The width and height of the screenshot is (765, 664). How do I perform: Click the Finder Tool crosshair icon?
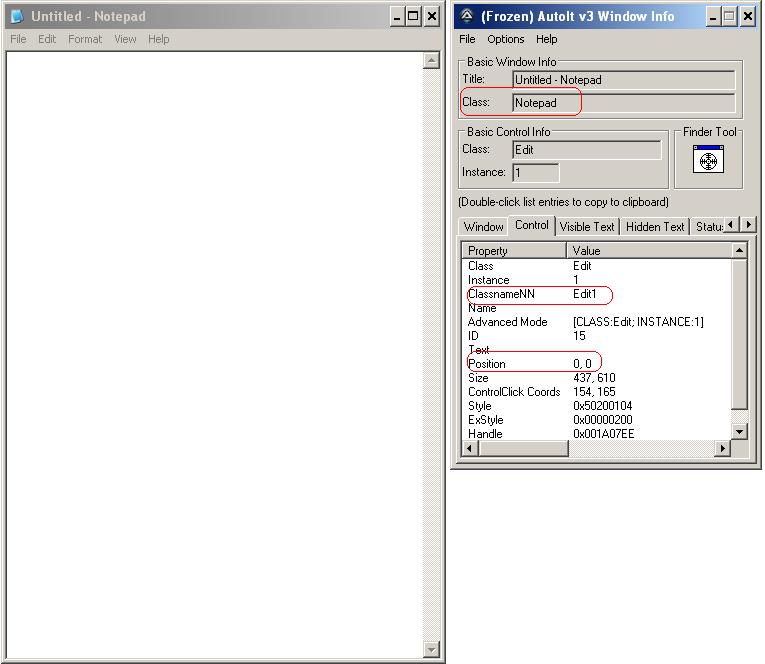pos(708,160)
